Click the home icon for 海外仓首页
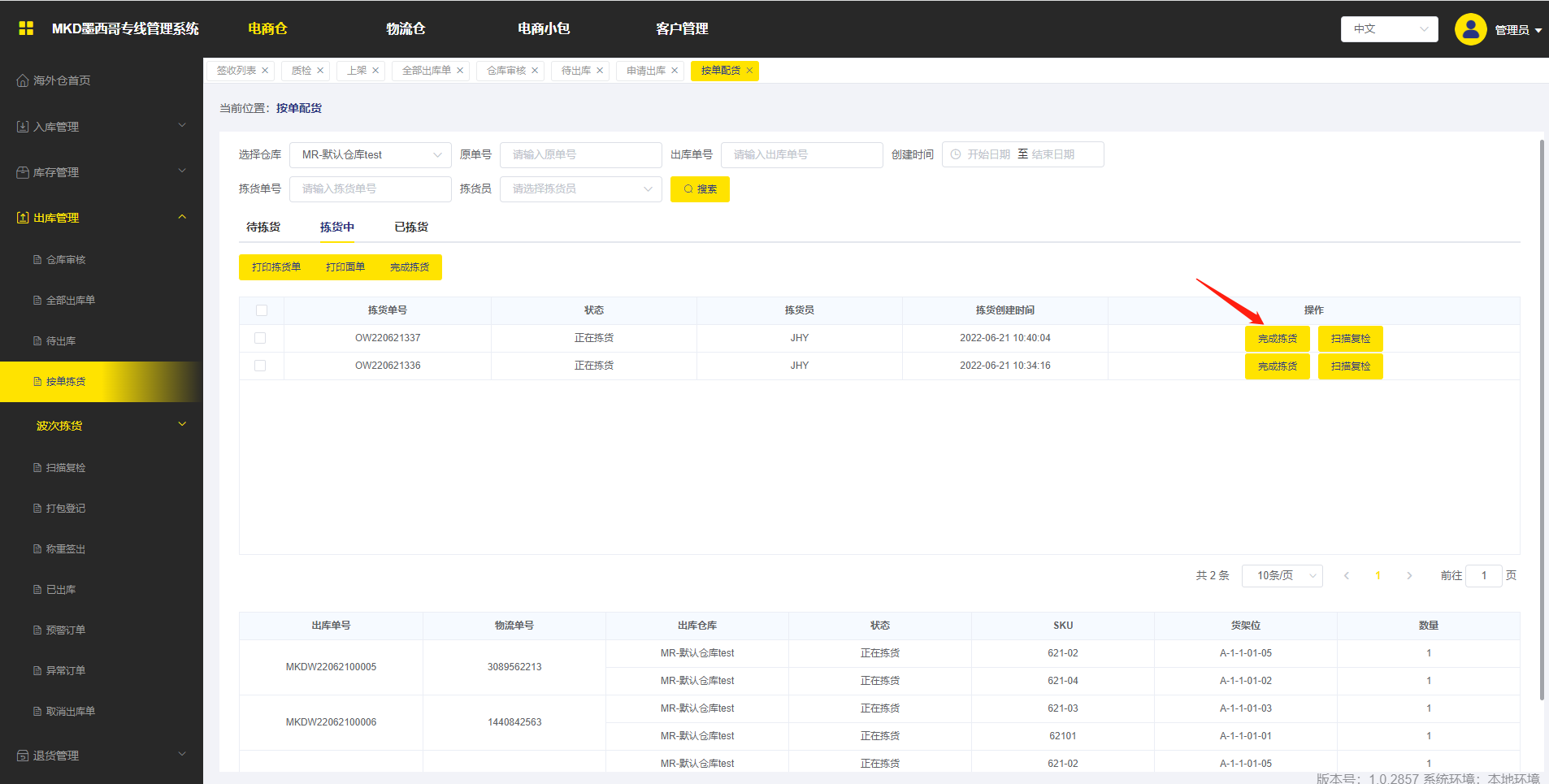The width and height of the screenshot is (1549, 784). 23,80
